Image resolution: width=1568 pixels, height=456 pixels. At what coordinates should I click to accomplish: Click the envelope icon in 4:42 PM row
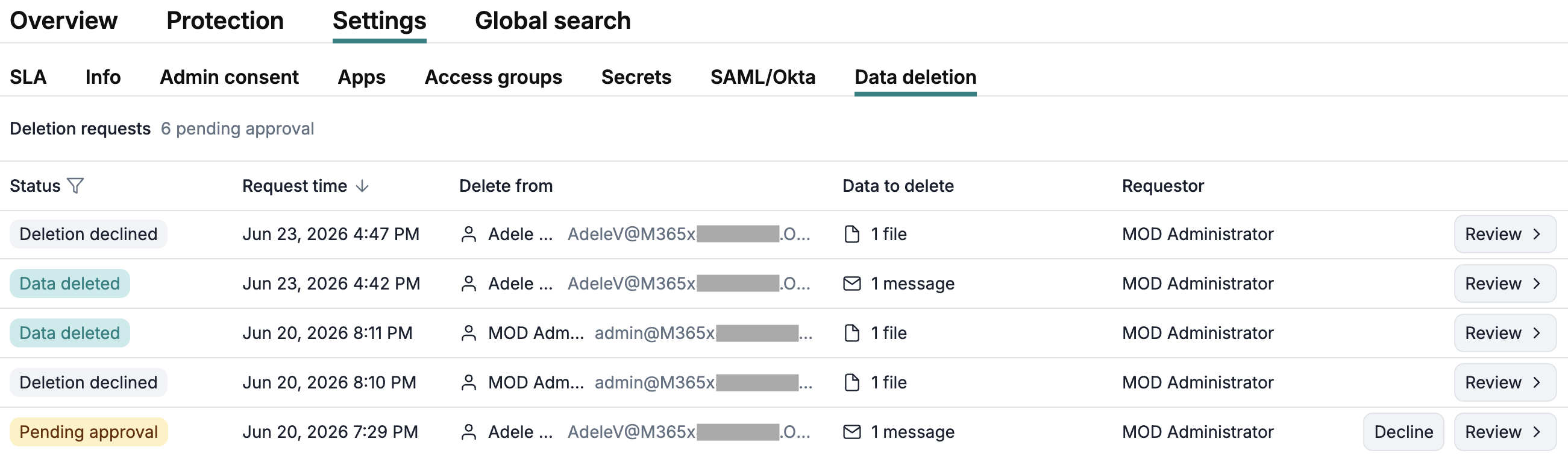point(851,283)
